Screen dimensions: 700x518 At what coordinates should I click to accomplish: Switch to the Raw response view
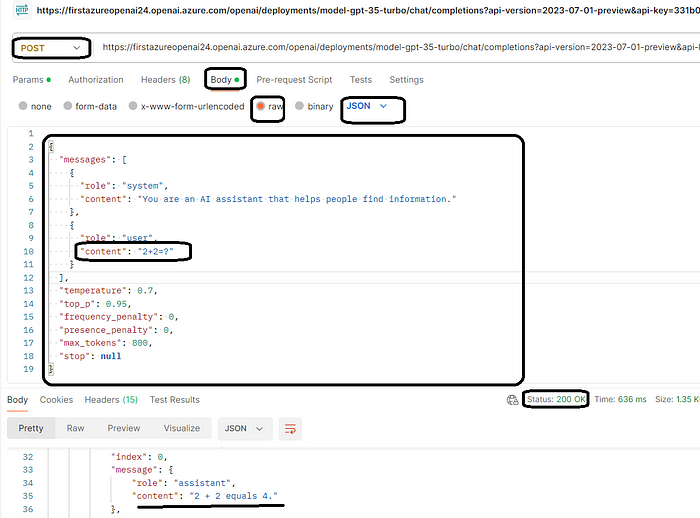point(75,428)
